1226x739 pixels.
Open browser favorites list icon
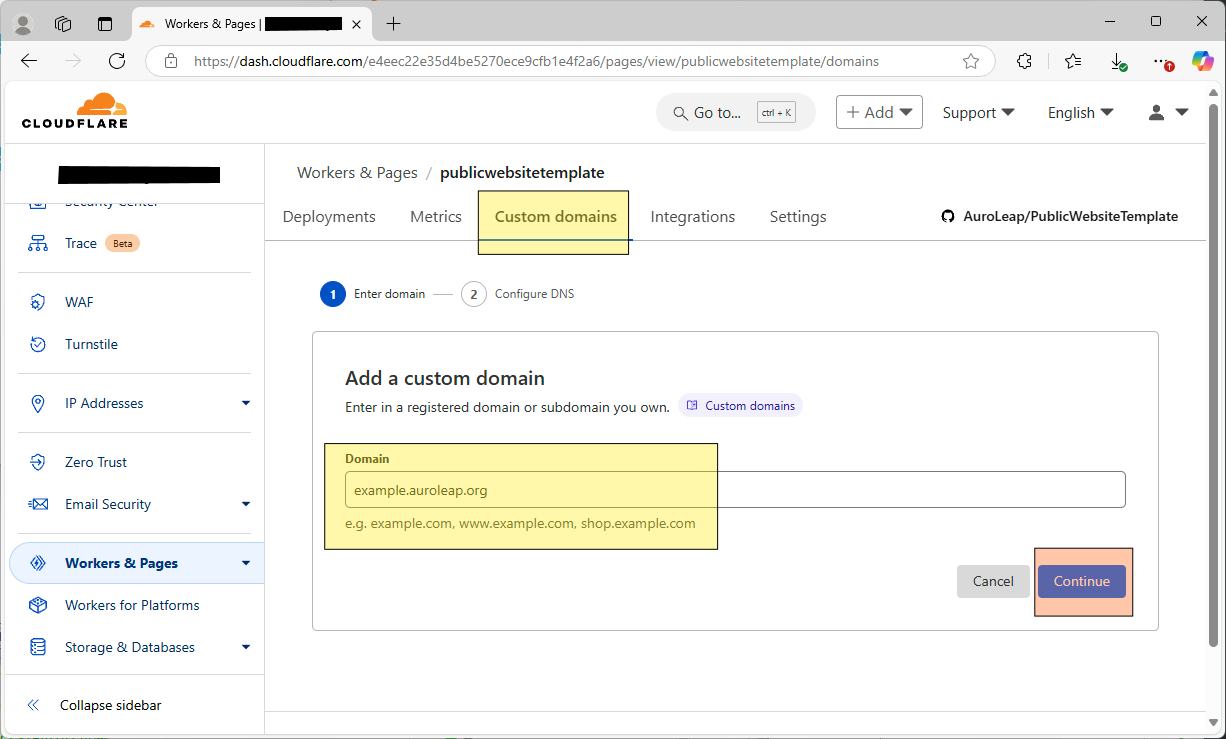1073,61
